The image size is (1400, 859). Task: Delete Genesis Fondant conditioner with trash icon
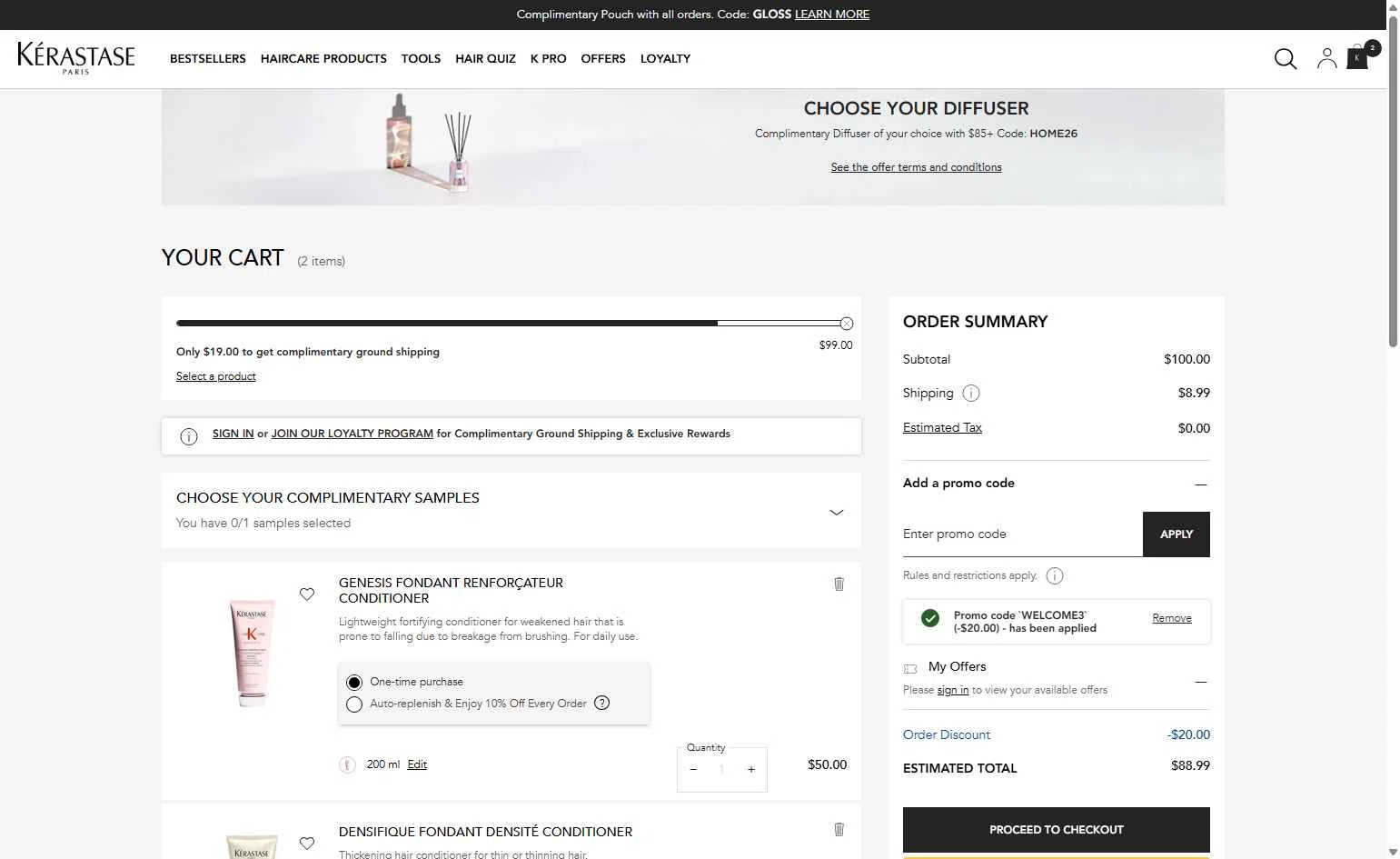(x=839, y=584)
